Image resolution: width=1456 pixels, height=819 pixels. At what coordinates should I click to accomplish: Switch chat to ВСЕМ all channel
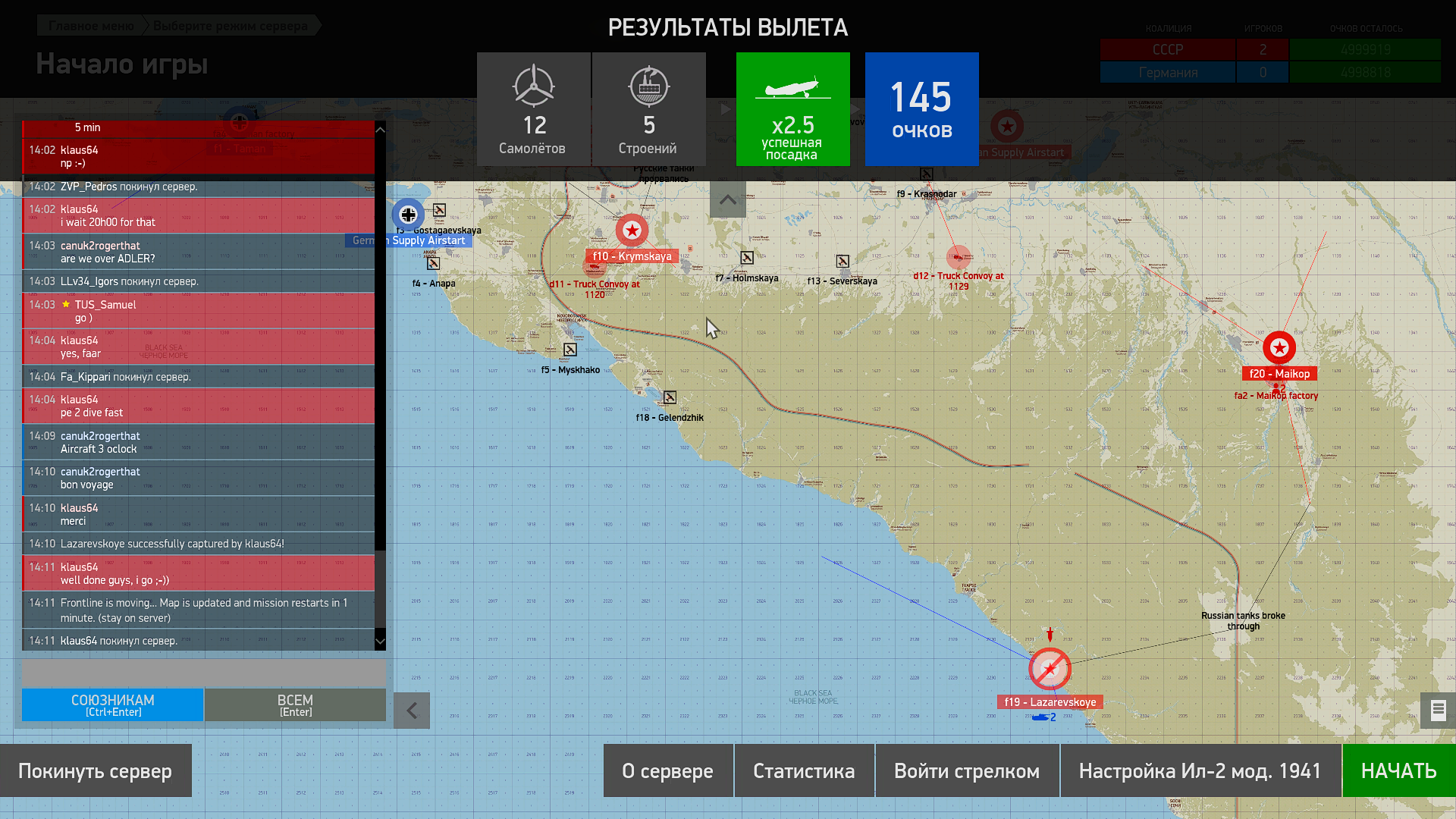[295, 704]
